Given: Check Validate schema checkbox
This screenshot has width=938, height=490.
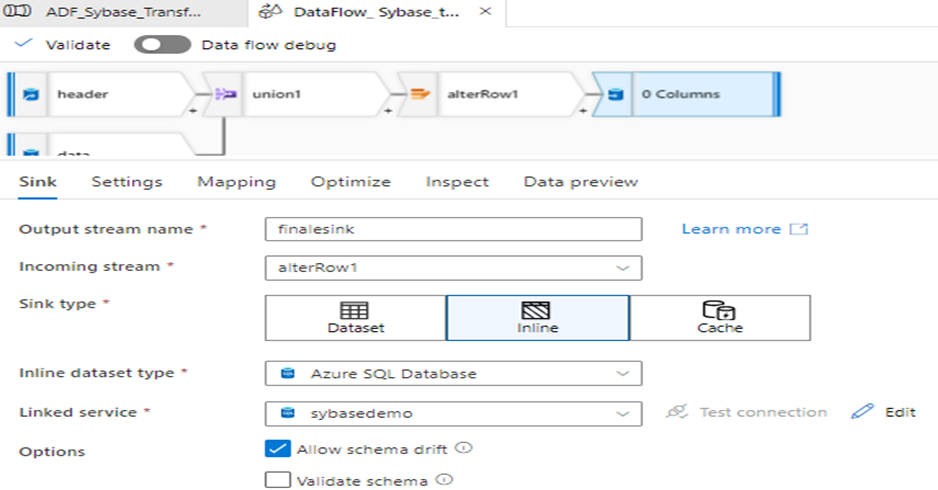Looking at the screenshot, I should click(x=278, y=480).
